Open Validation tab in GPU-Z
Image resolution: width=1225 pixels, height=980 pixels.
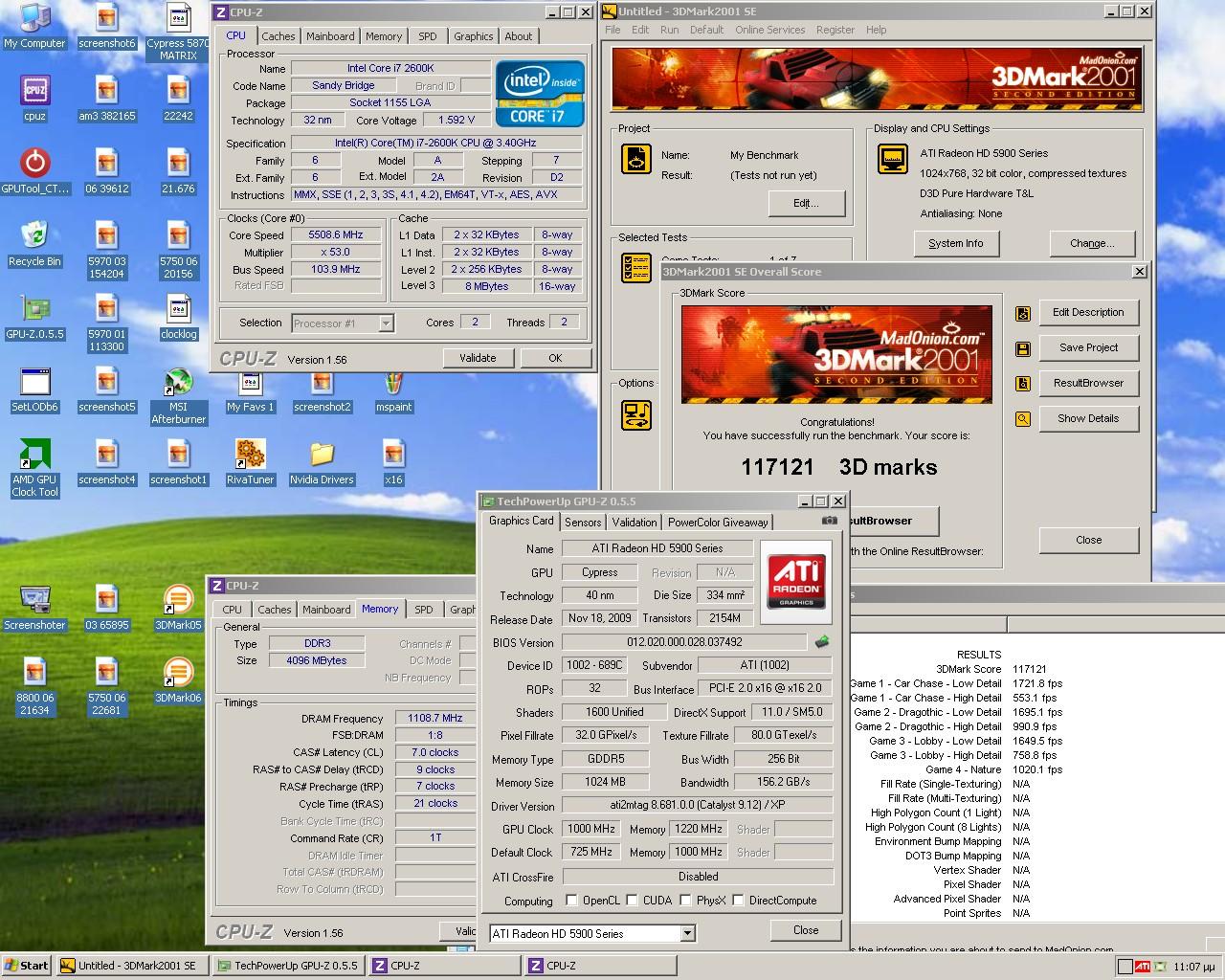(635, 523)
